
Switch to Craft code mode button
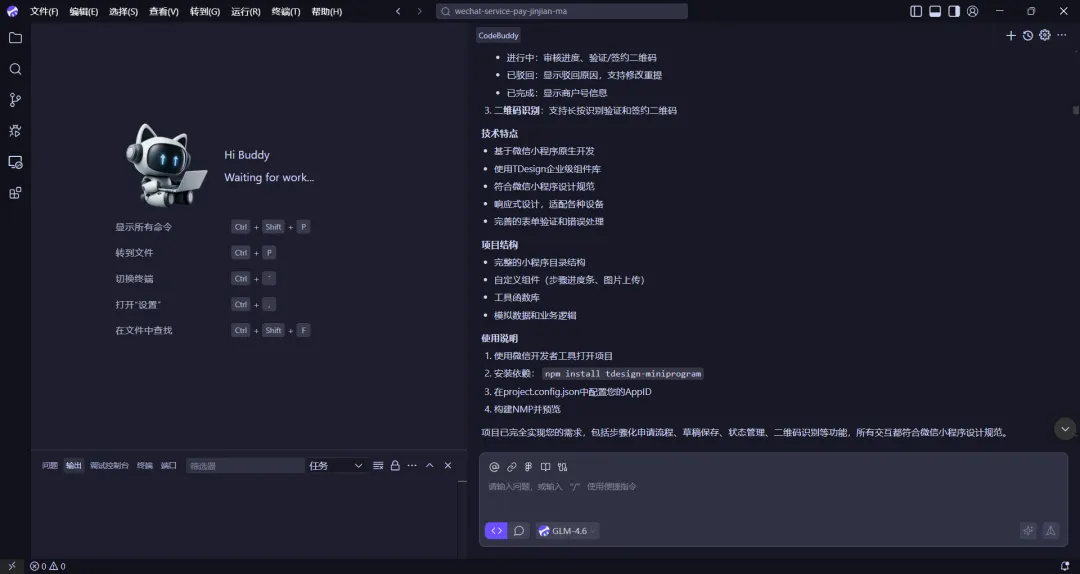(x=496, y=531)
